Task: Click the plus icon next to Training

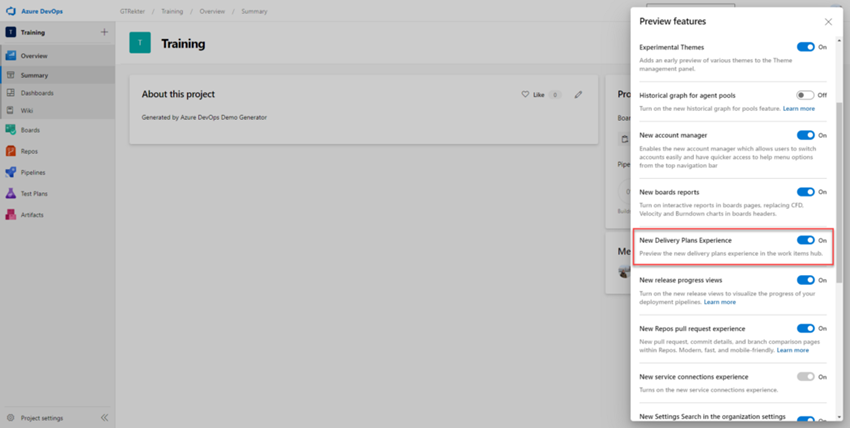Action: coord(105,32)
